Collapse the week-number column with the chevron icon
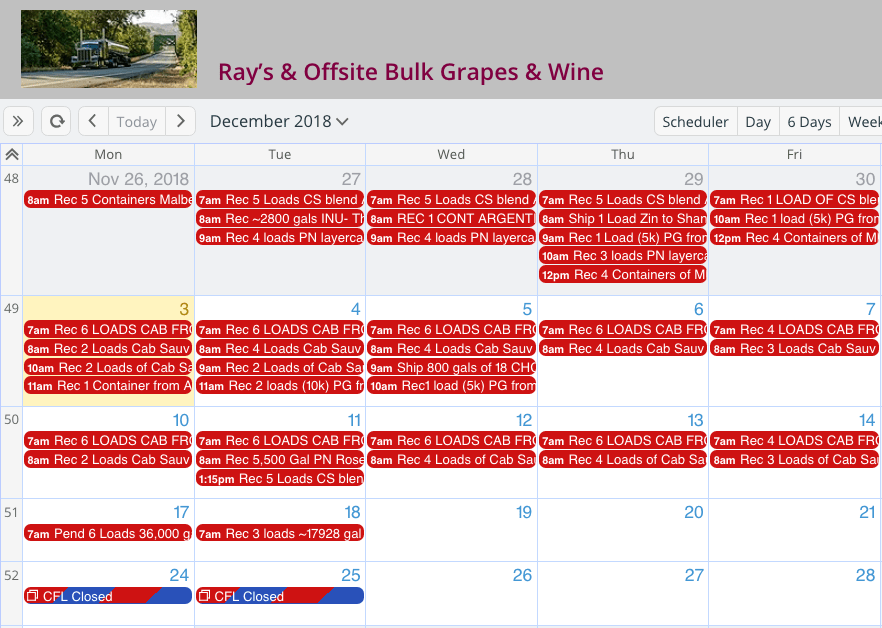882x628 pixels. (12, 152)
